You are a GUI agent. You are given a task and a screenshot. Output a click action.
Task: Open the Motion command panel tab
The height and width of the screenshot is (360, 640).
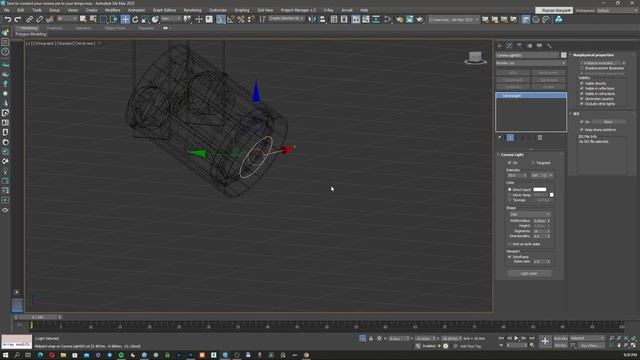click(529, 46)
